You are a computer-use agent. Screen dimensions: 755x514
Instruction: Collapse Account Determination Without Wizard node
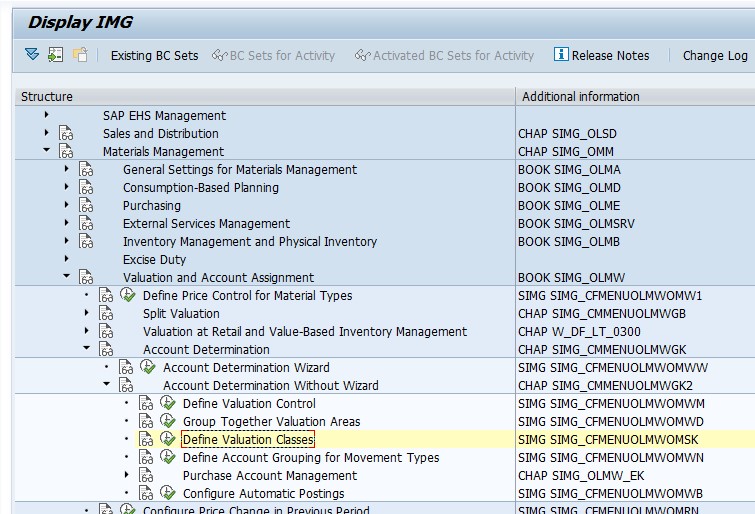pyautogui.click(x=107, y=384)
